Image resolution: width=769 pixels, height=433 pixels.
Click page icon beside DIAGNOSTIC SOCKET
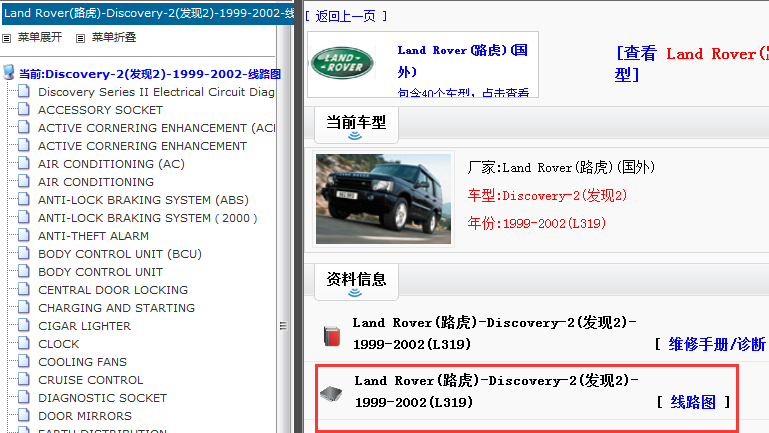coord(24,397)
